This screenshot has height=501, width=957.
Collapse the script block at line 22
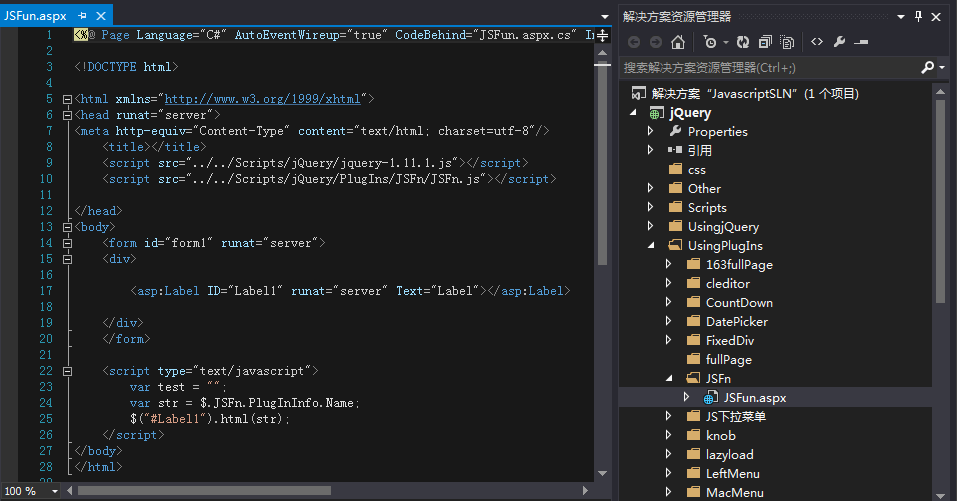(x=67, y=371)
